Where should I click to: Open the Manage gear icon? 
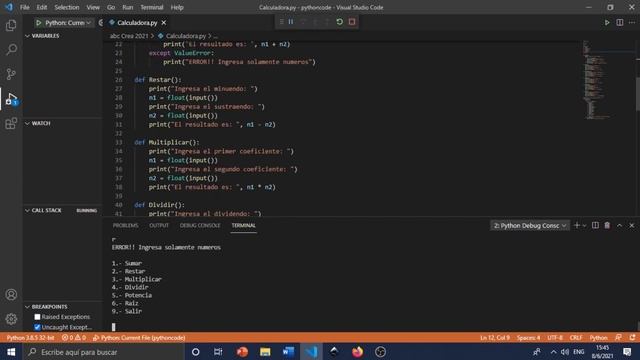pyautogui.click(x=11, y=319)
